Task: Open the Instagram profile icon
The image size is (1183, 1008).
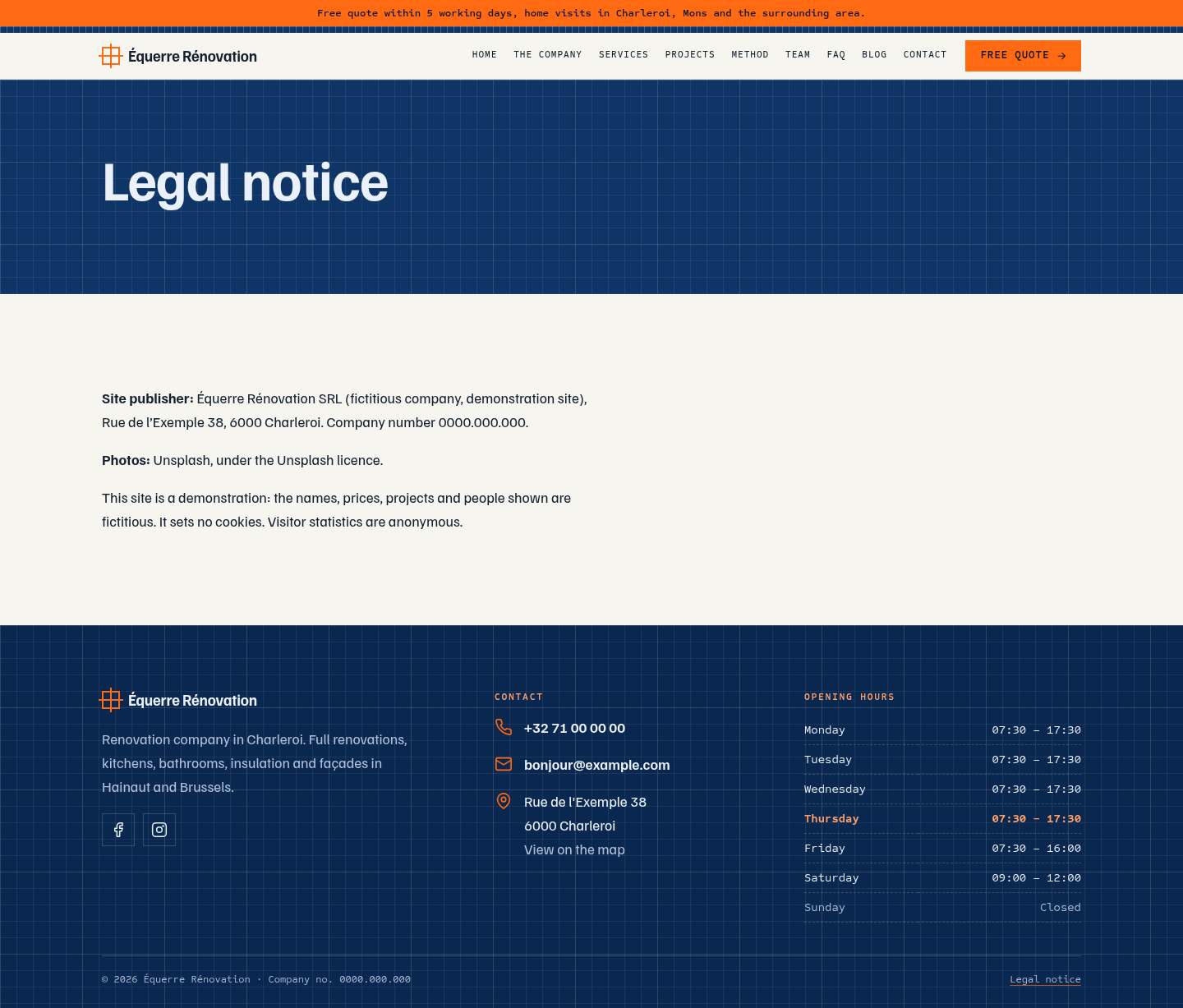Action: pos(159,830)
